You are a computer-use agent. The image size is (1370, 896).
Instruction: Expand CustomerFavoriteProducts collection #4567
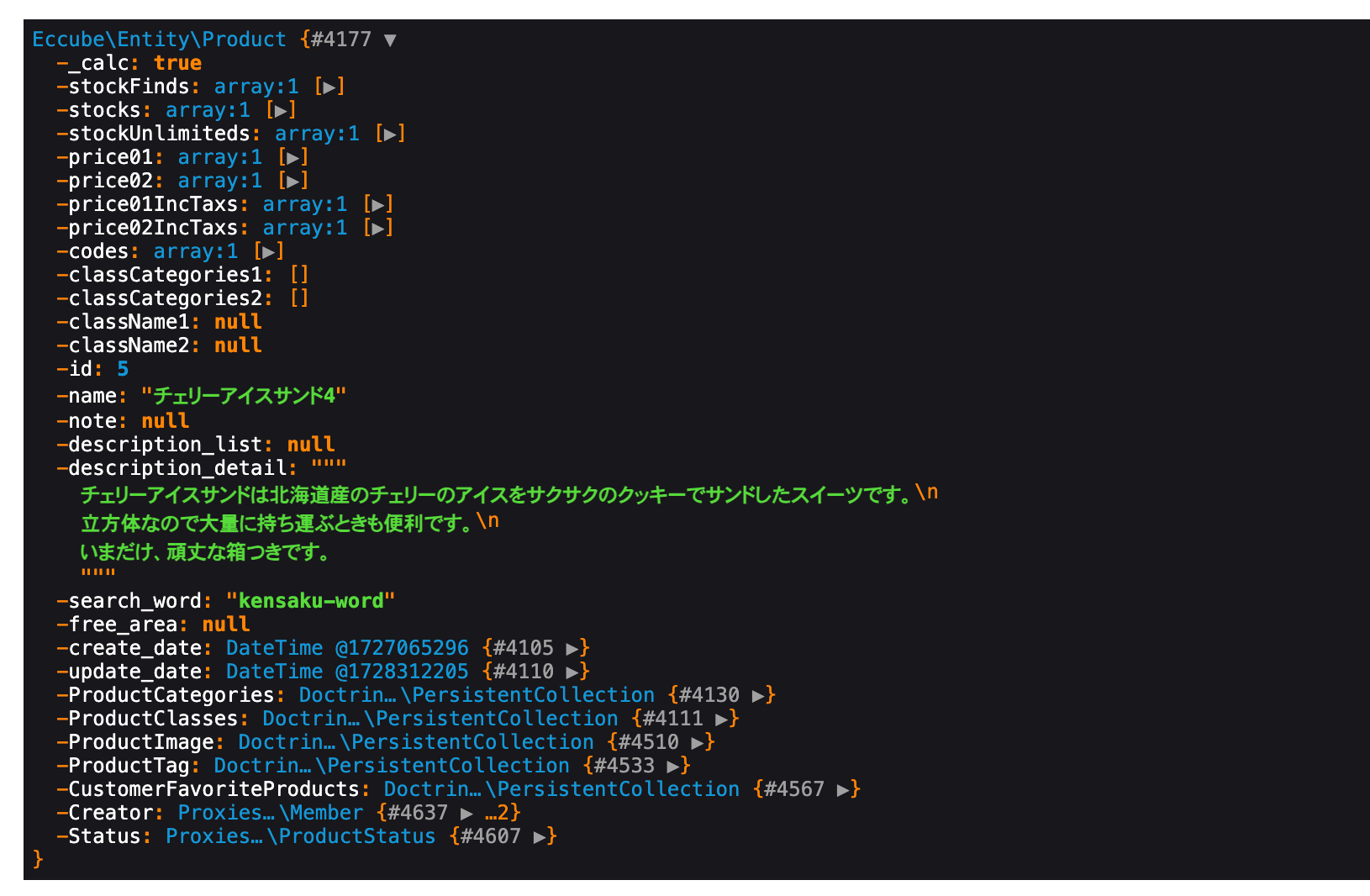coord(843,790)
